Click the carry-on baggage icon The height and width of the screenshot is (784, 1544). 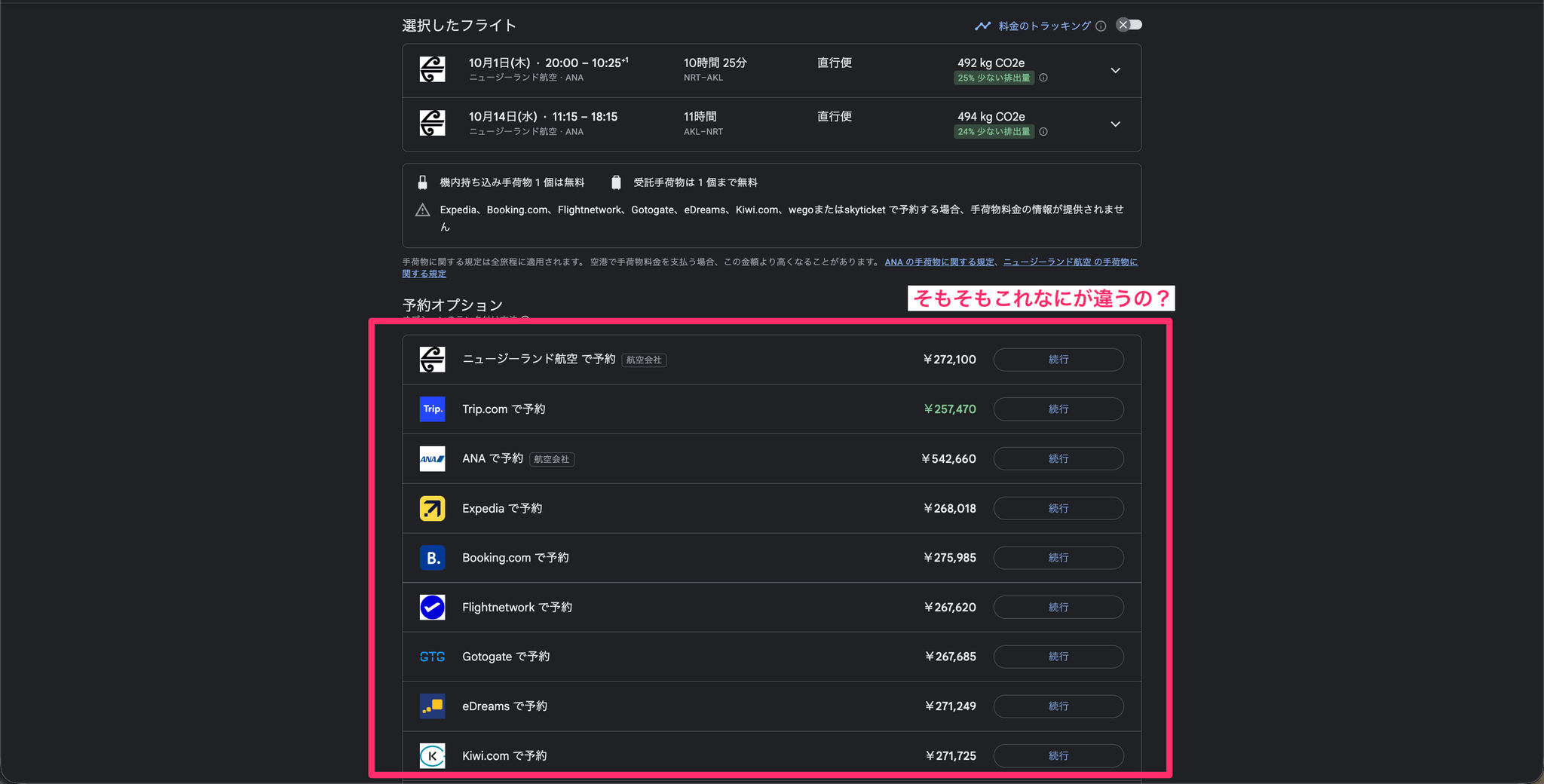point(423,182)
